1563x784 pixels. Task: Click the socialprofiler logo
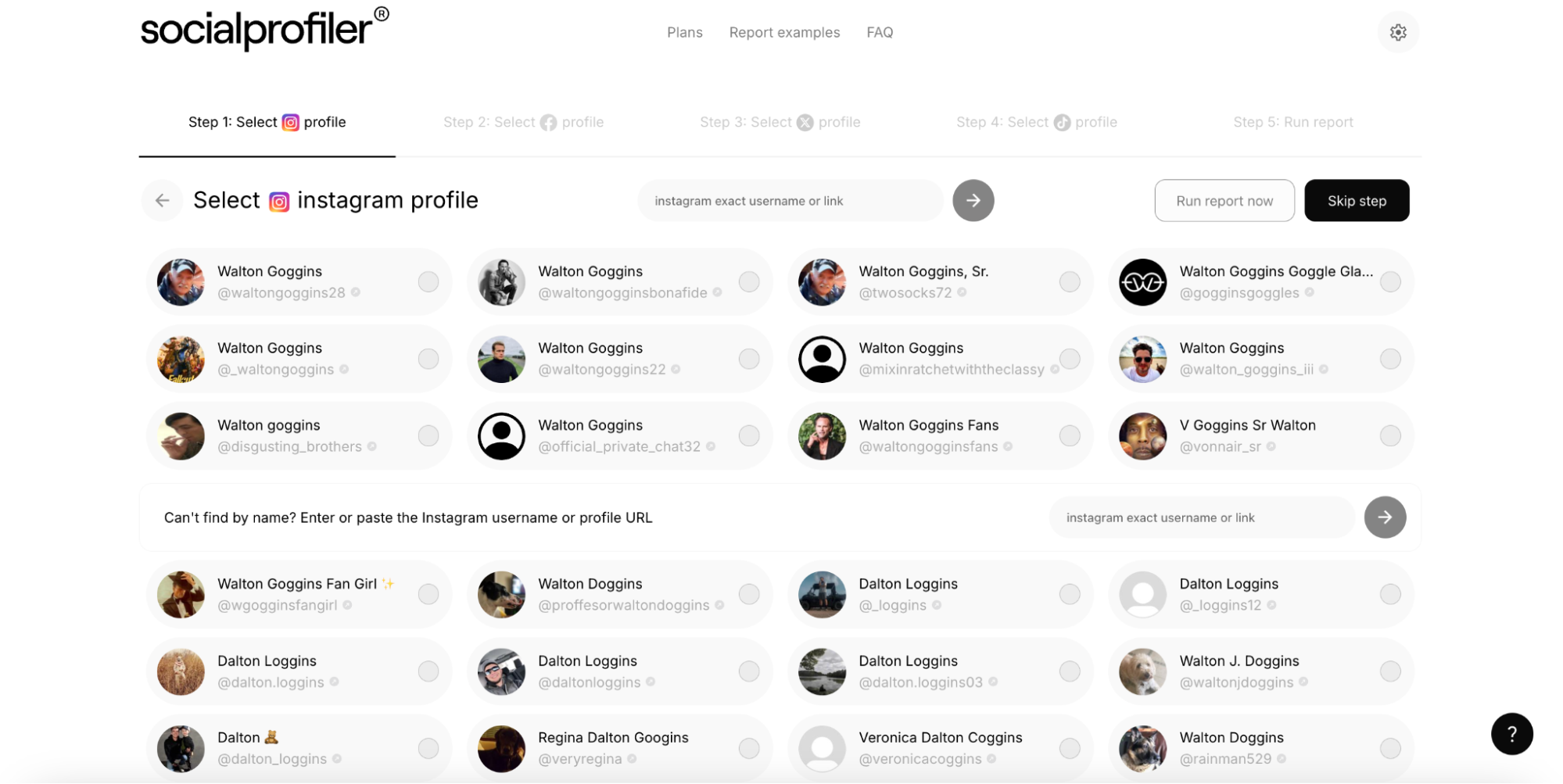pyautogui.click(x=263, y=28)
